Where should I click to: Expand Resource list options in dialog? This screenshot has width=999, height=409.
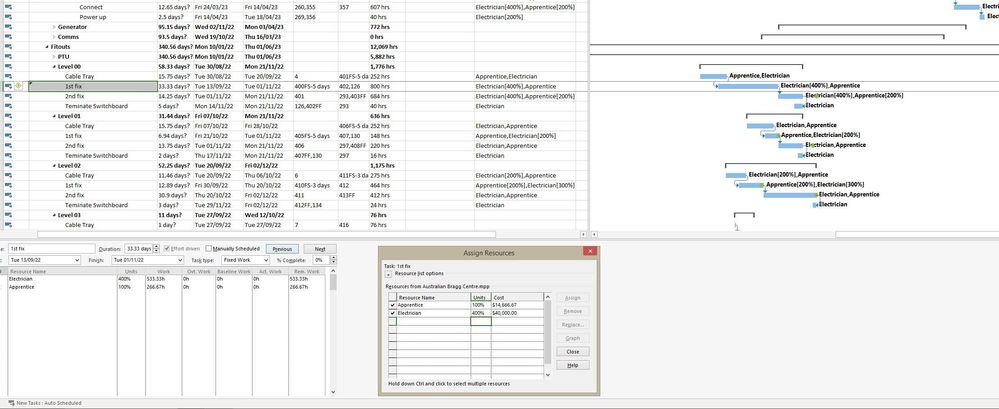tap(388, 274)
